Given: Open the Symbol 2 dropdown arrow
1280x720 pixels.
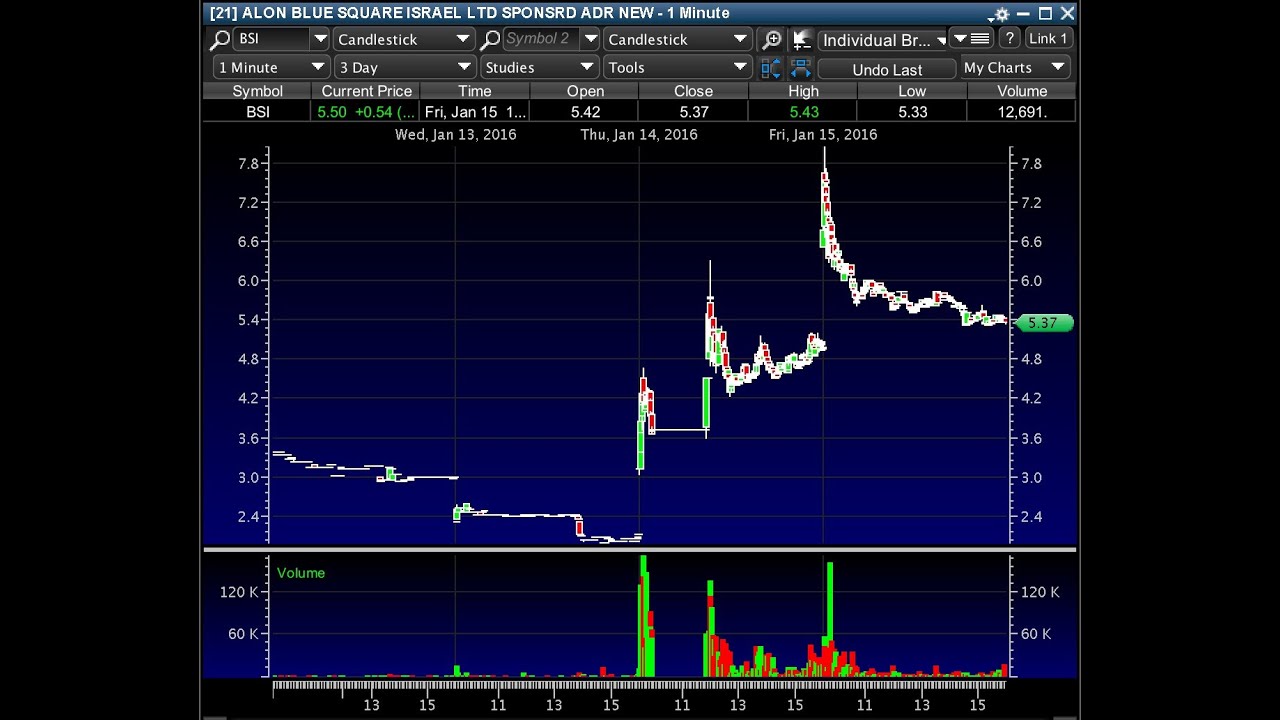Looking at the screenshot, I should pyautogui.click(x=590, y=39).
